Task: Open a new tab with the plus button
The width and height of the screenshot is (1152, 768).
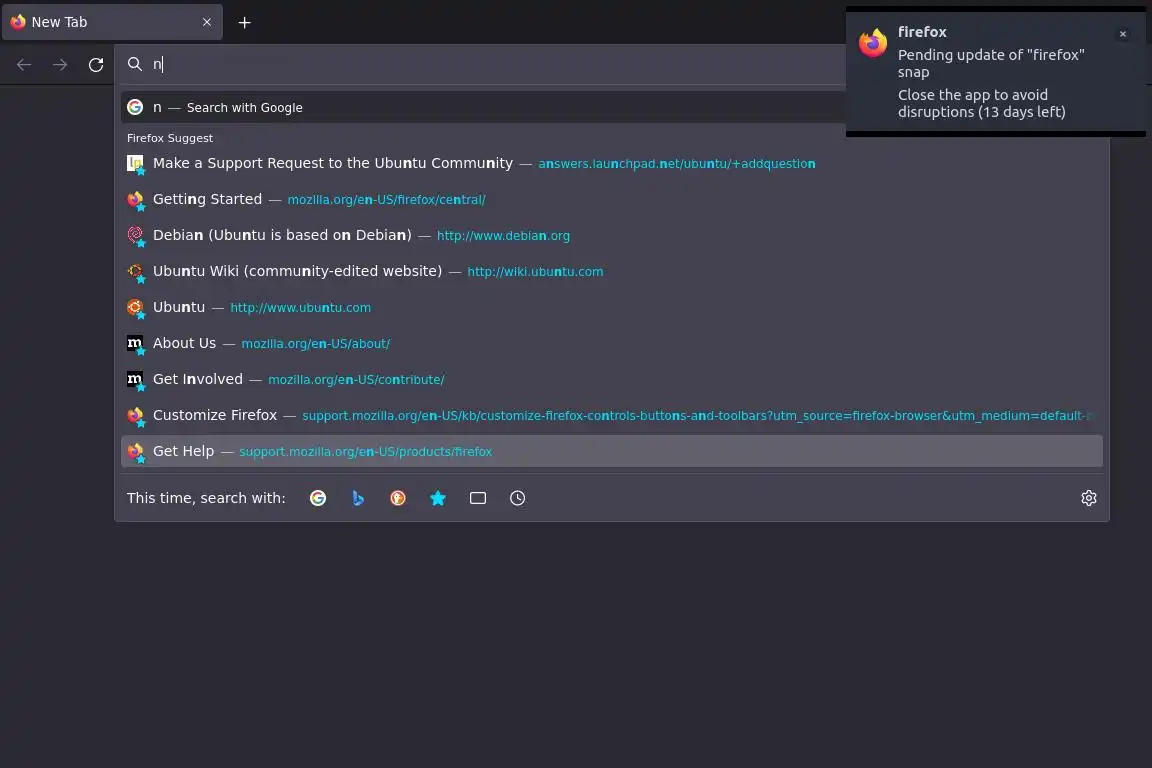Action: pyautogui.click(x=245, y=23)
